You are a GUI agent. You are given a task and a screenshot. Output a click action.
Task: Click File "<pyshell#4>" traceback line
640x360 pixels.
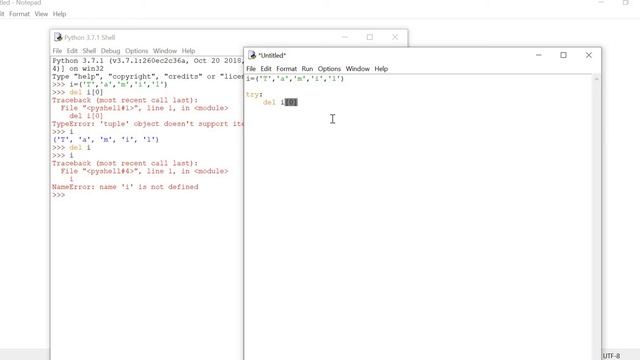tap(144, 171)
